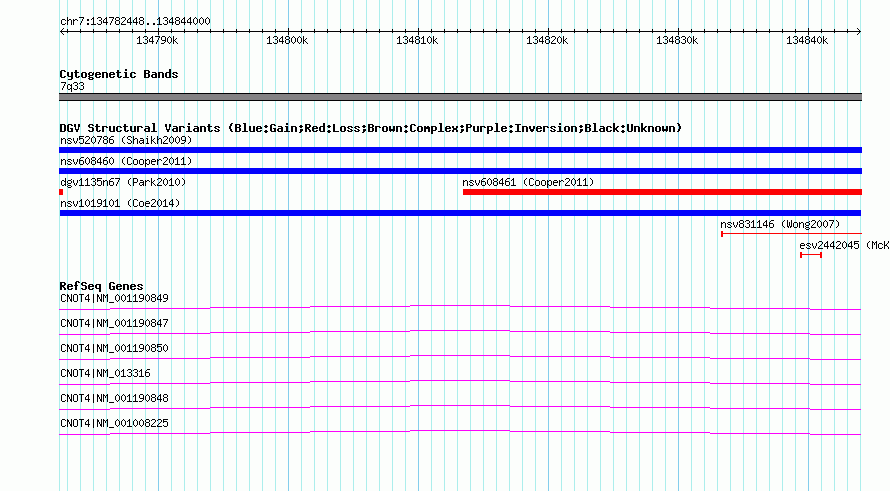Select the CNOT4|NM_001190849 transcript label
The height and width of the screenshot is (491, 890).
pyautogui.click(x=114, y=299)
